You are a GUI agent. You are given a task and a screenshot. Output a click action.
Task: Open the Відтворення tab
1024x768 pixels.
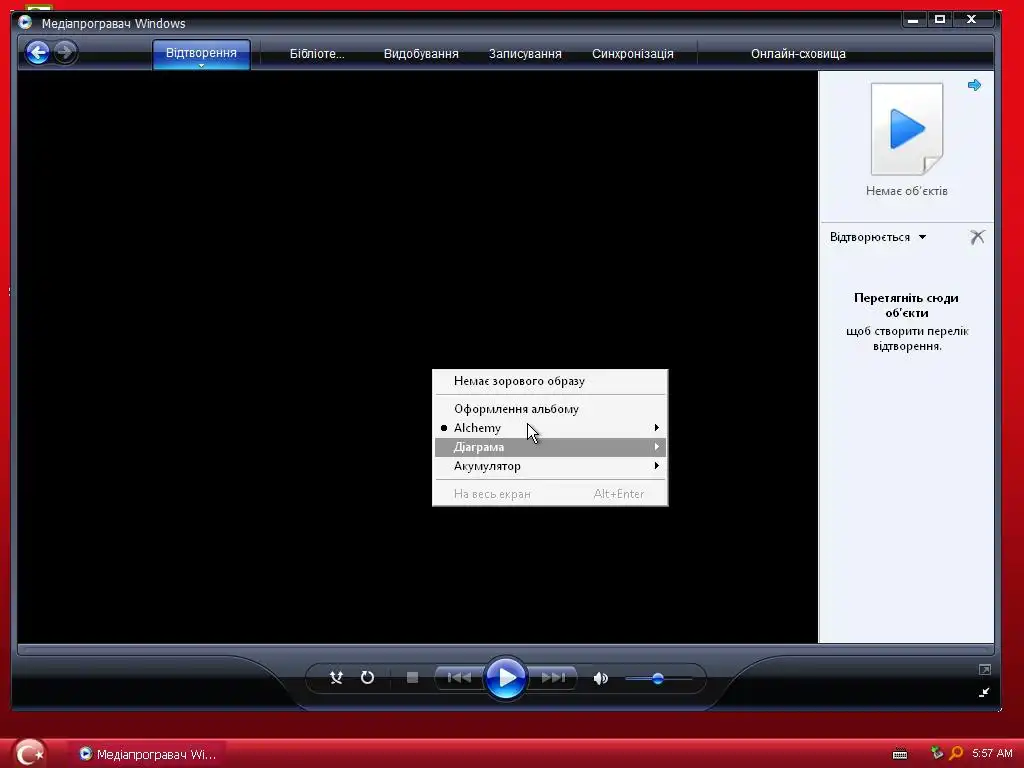click(x=201, y=53)
